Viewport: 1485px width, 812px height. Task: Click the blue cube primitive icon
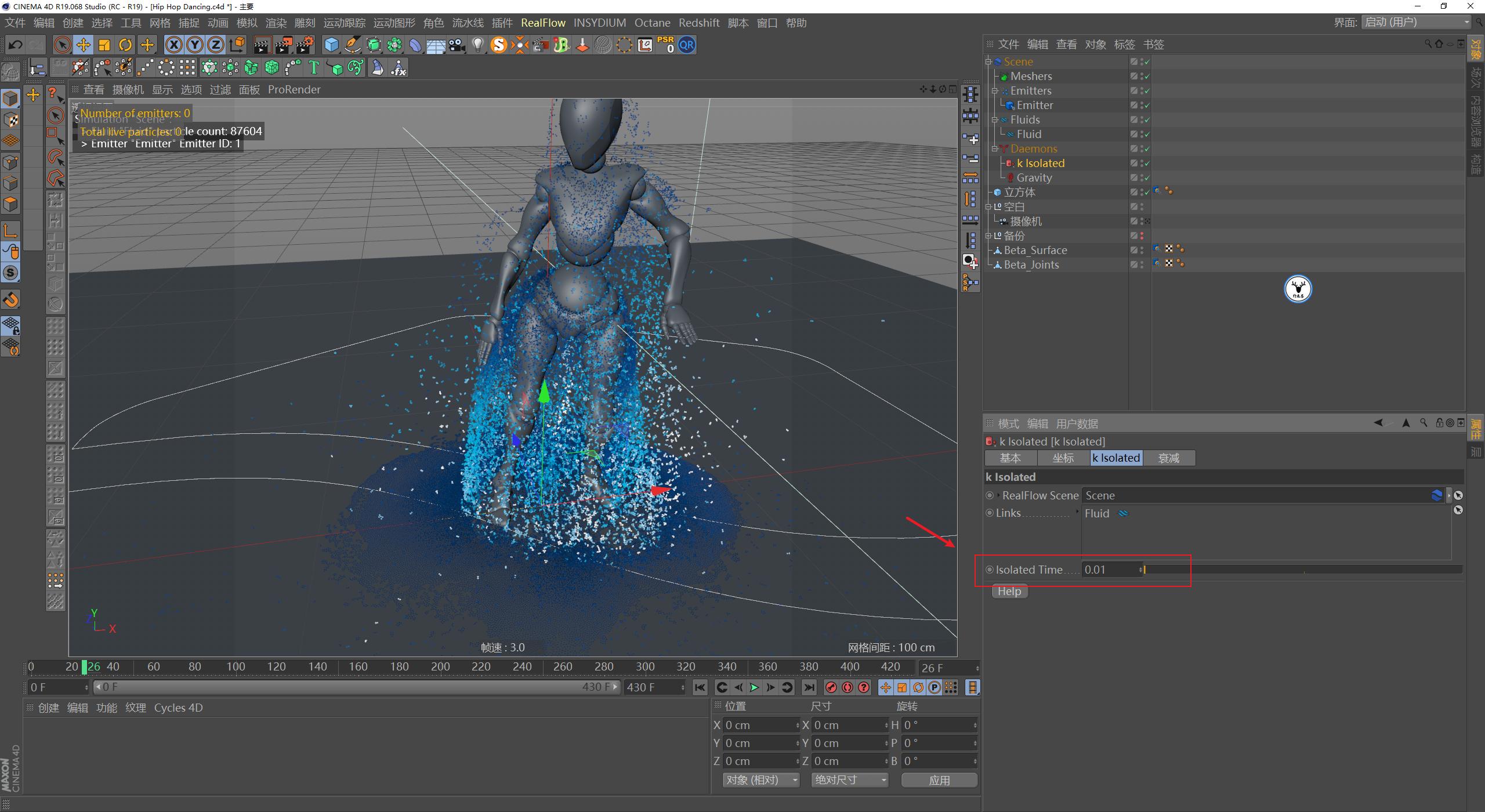click(x=331, y=45)
